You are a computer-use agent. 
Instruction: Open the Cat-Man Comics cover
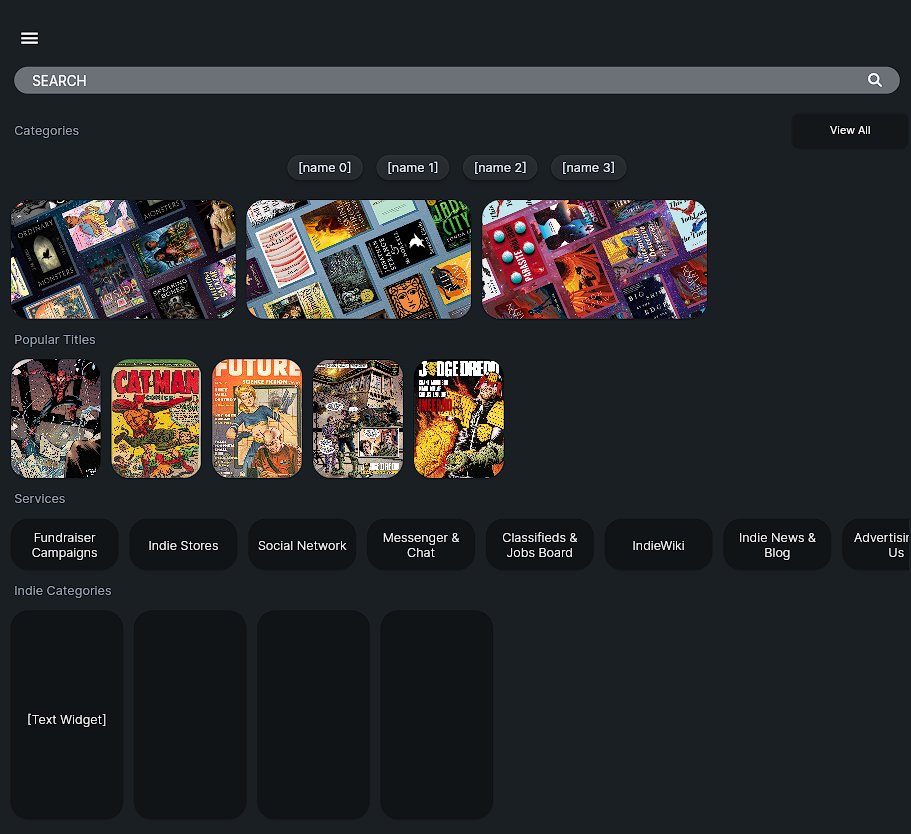point(155,418)
